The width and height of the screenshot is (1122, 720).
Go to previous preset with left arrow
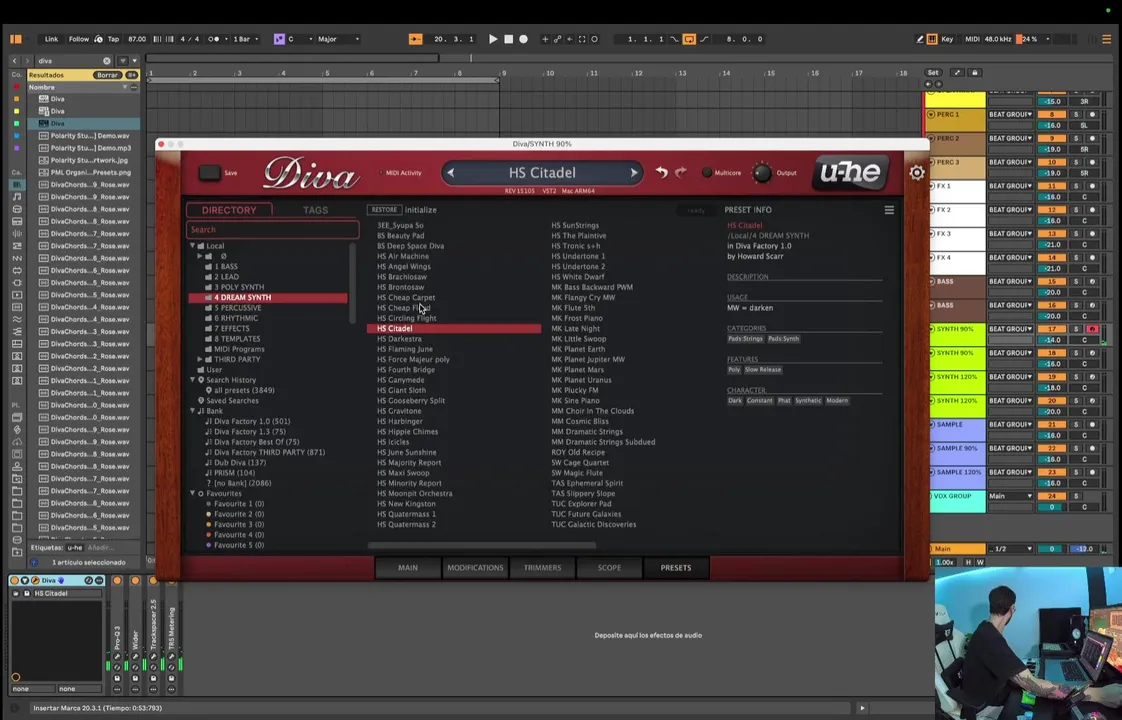point(451,172)
